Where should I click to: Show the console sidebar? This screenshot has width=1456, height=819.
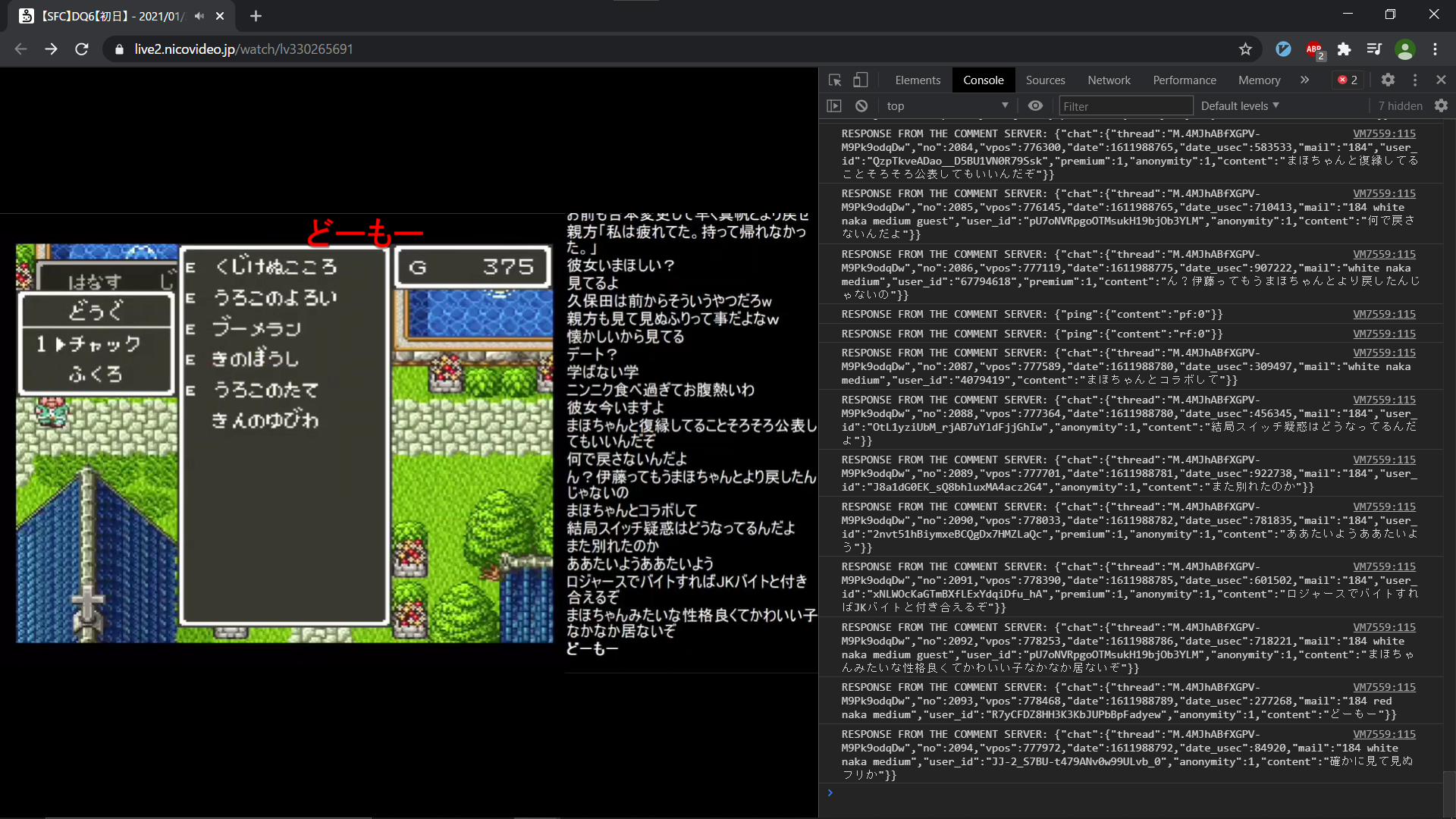coord(834,106)
